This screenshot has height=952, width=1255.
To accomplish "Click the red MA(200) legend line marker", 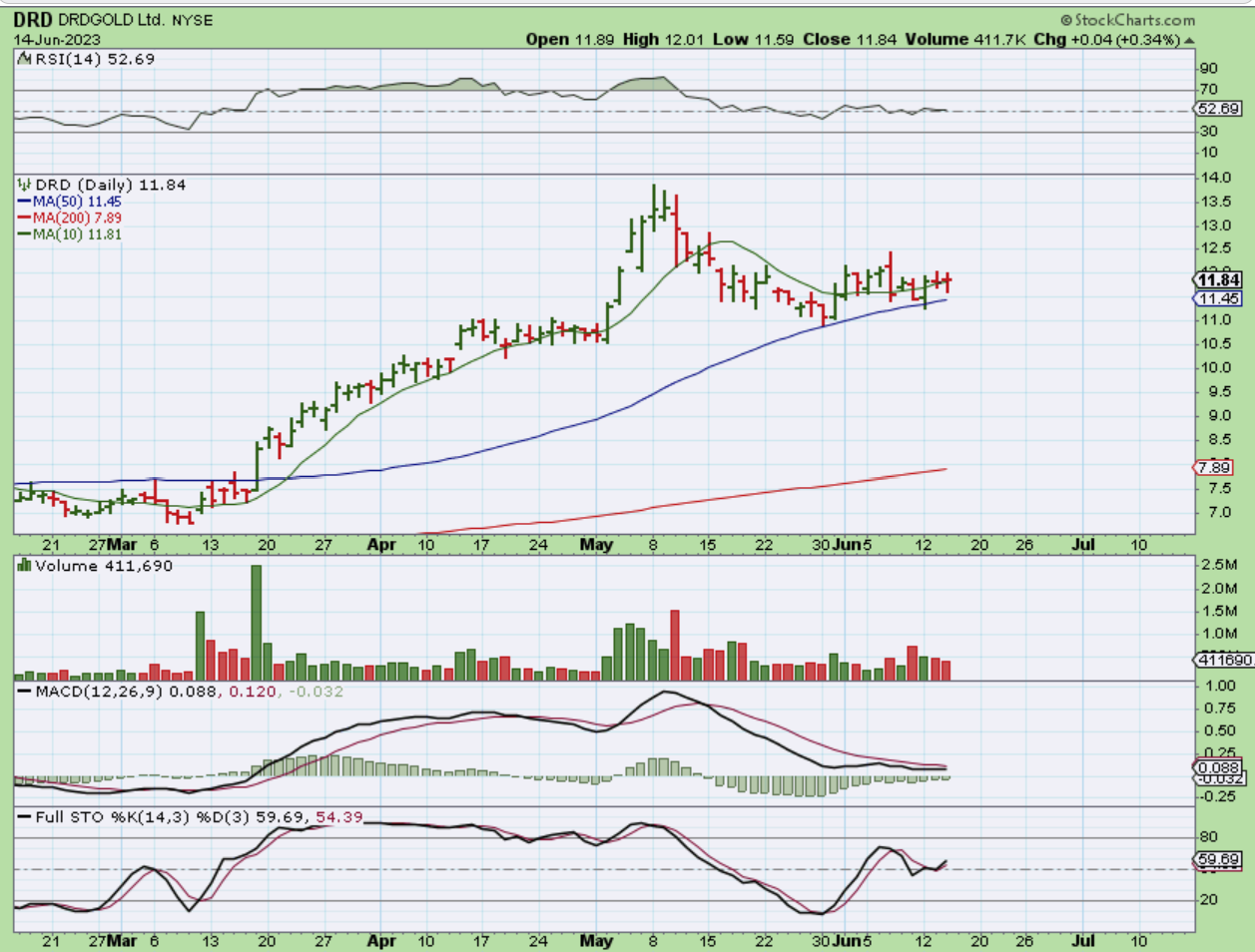I will (x=25, y=218).
